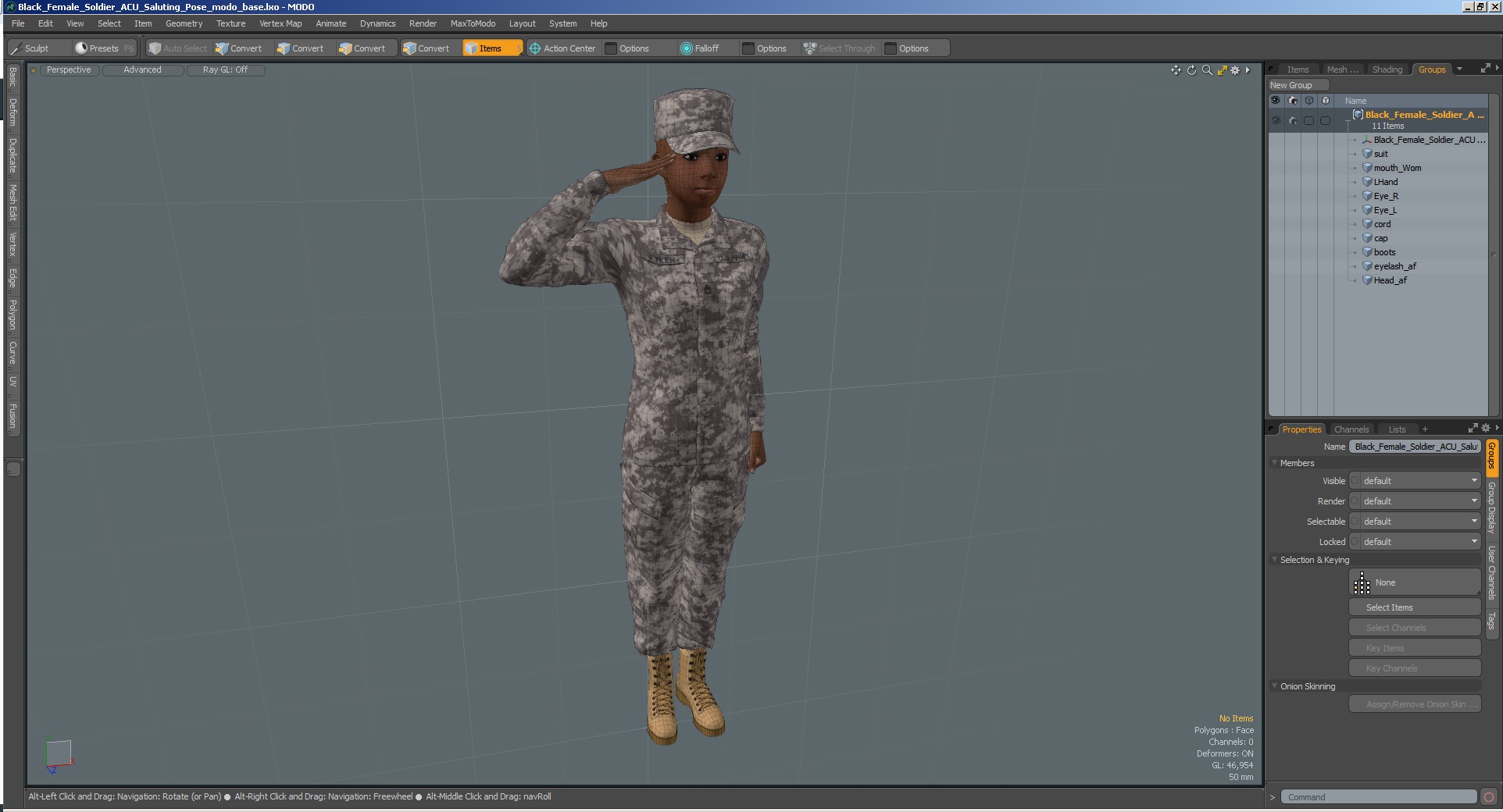
Task: Click the Key Items button
Action: (x=1415, y=648)
